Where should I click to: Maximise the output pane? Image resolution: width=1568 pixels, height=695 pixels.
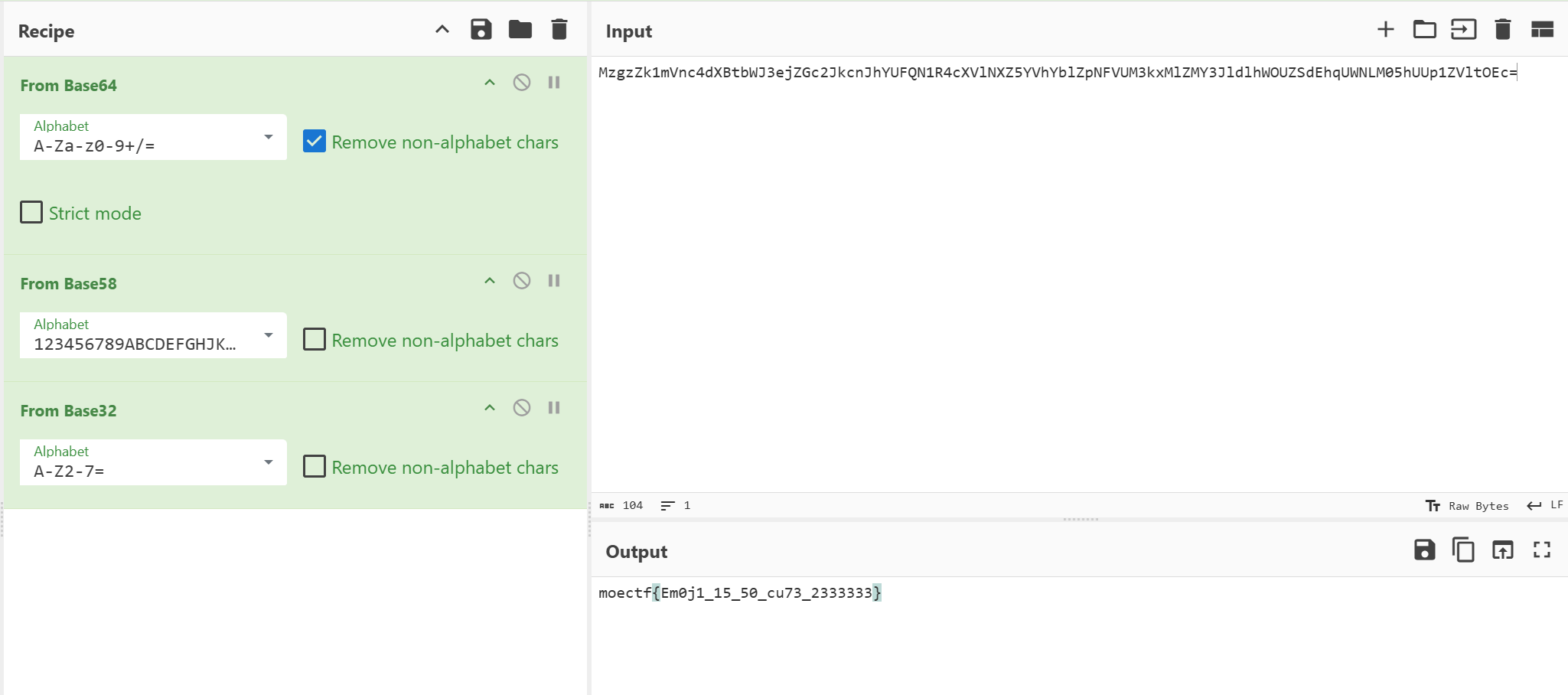1542,550
